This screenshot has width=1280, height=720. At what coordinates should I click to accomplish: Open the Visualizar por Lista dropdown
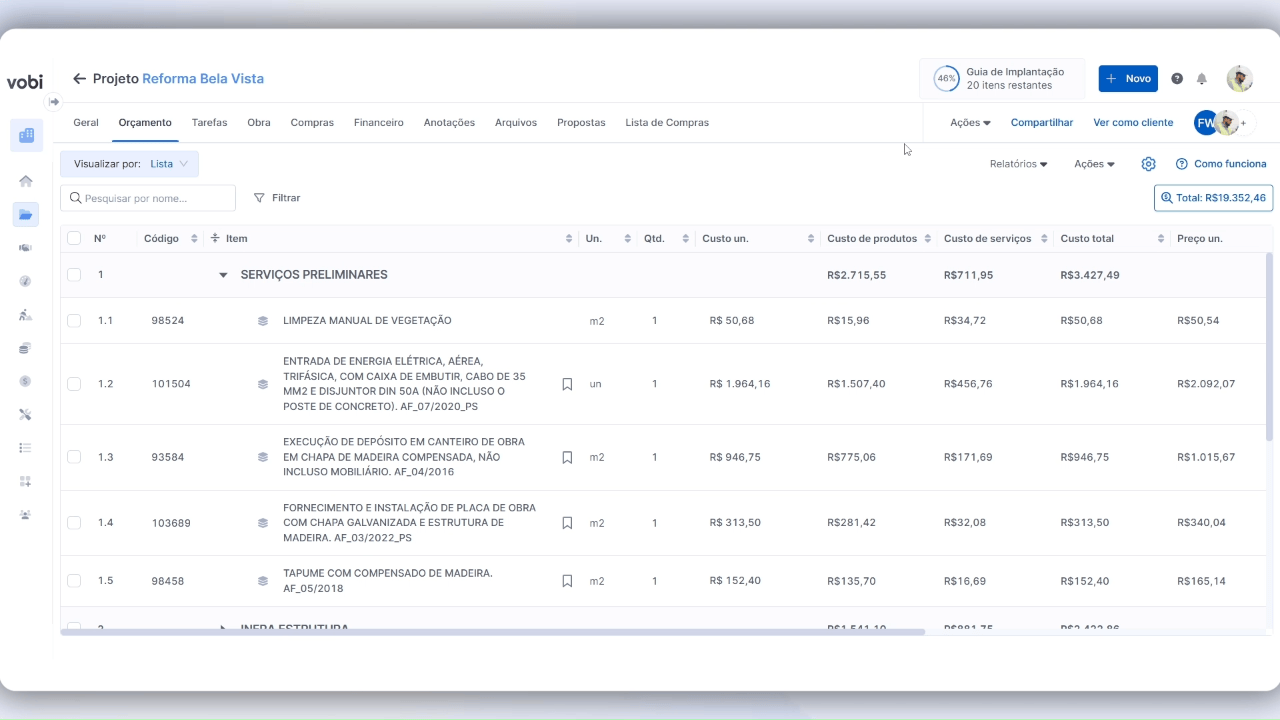click(x=129, y=164)
